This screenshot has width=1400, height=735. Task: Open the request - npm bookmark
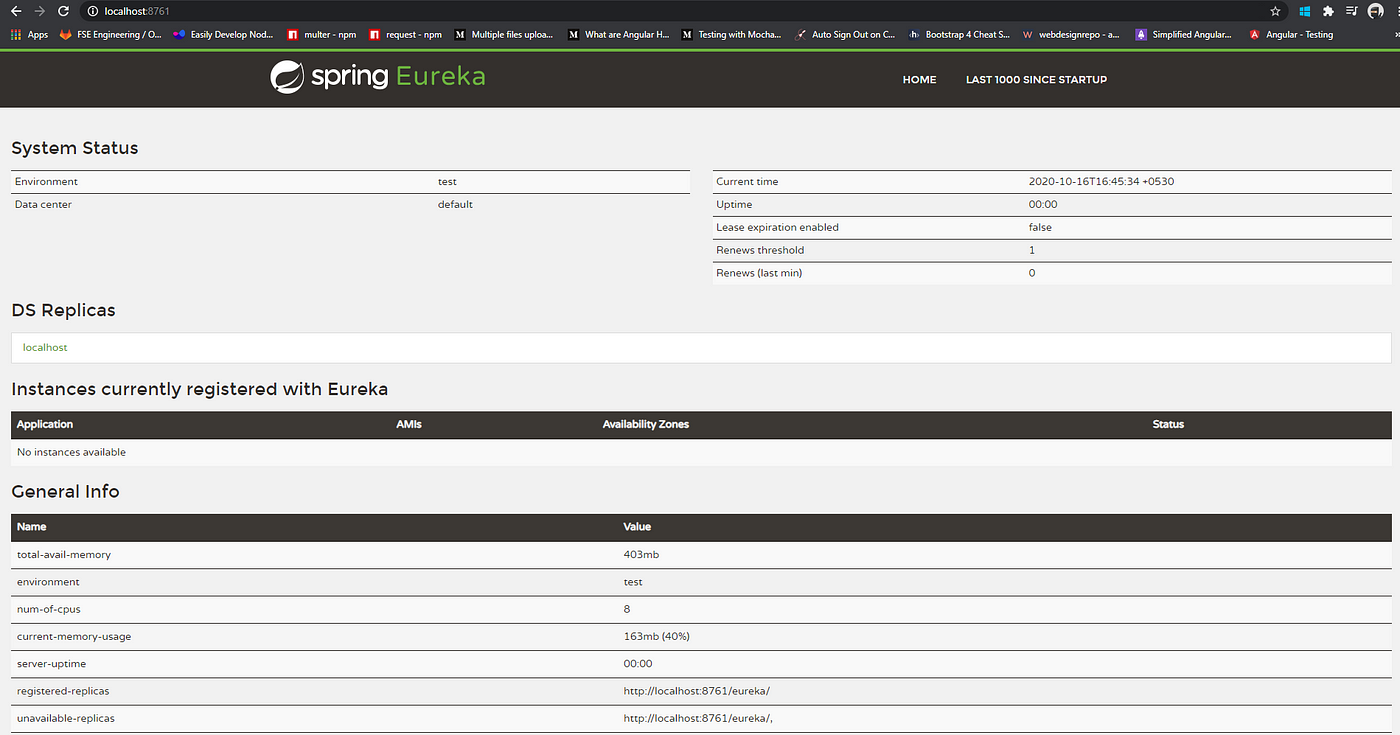click(x=405, y=34)
